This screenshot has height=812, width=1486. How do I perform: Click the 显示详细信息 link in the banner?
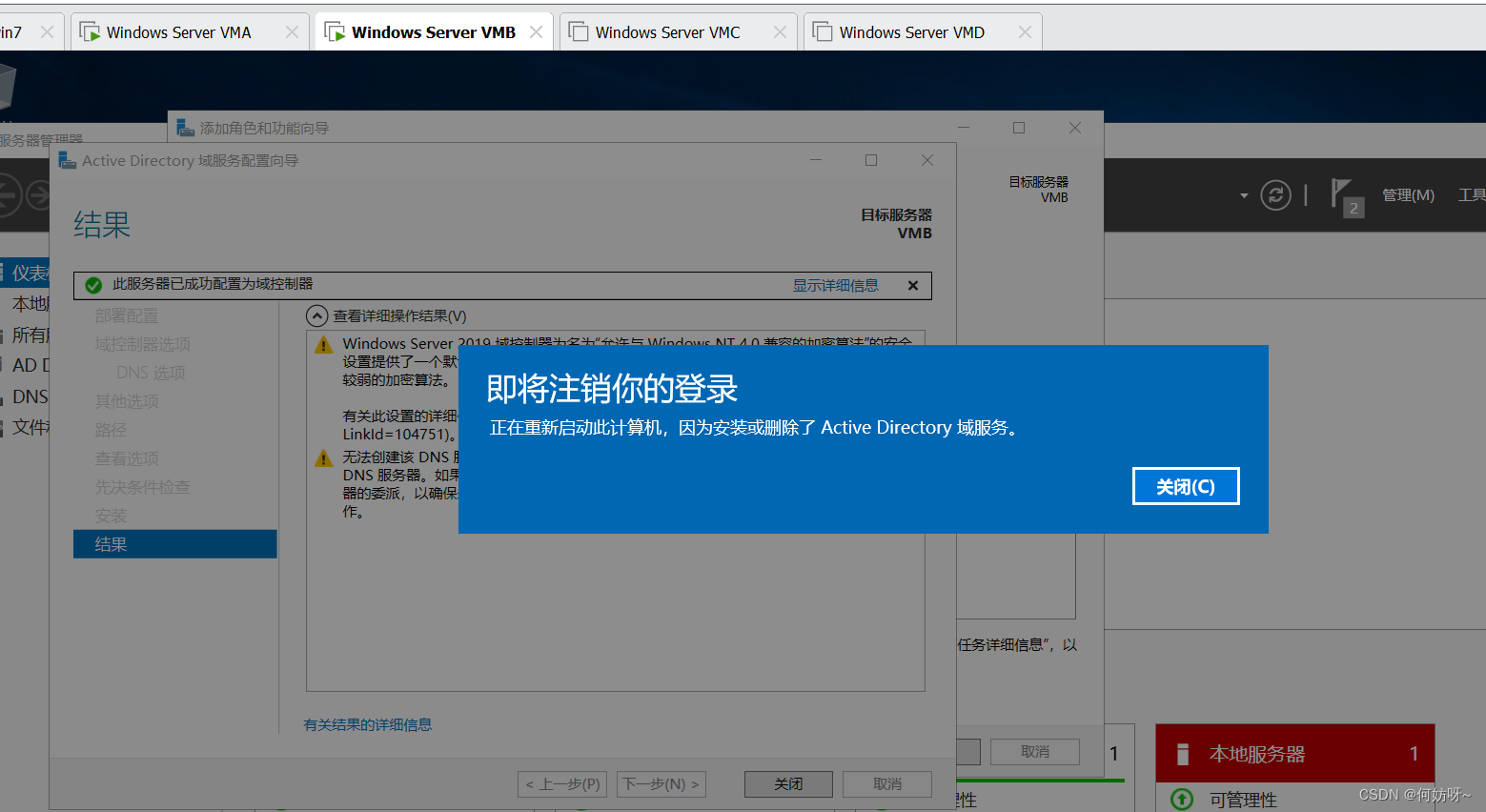click(x=836, y=285)
